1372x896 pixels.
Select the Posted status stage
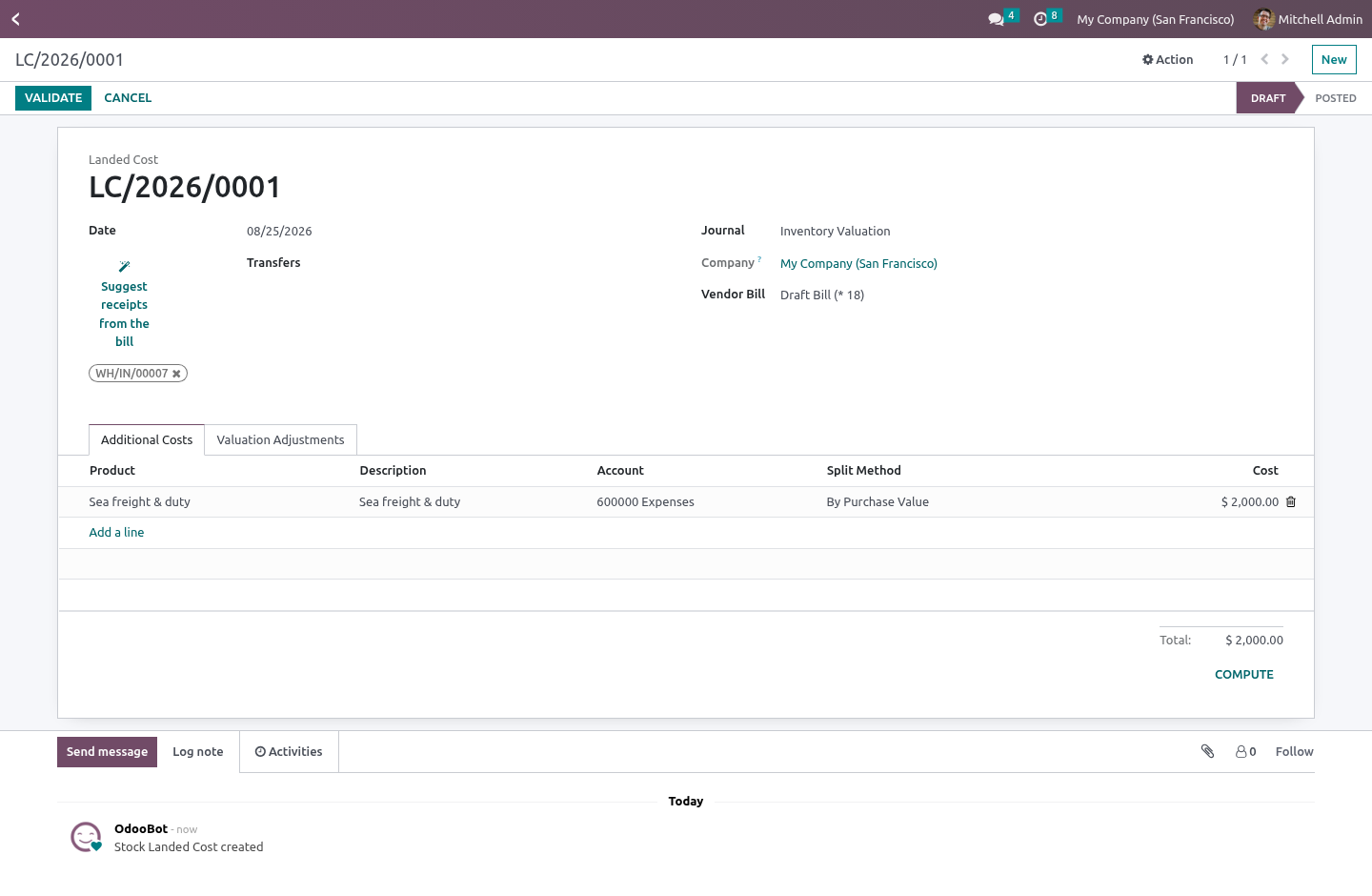coord(1336,98)
